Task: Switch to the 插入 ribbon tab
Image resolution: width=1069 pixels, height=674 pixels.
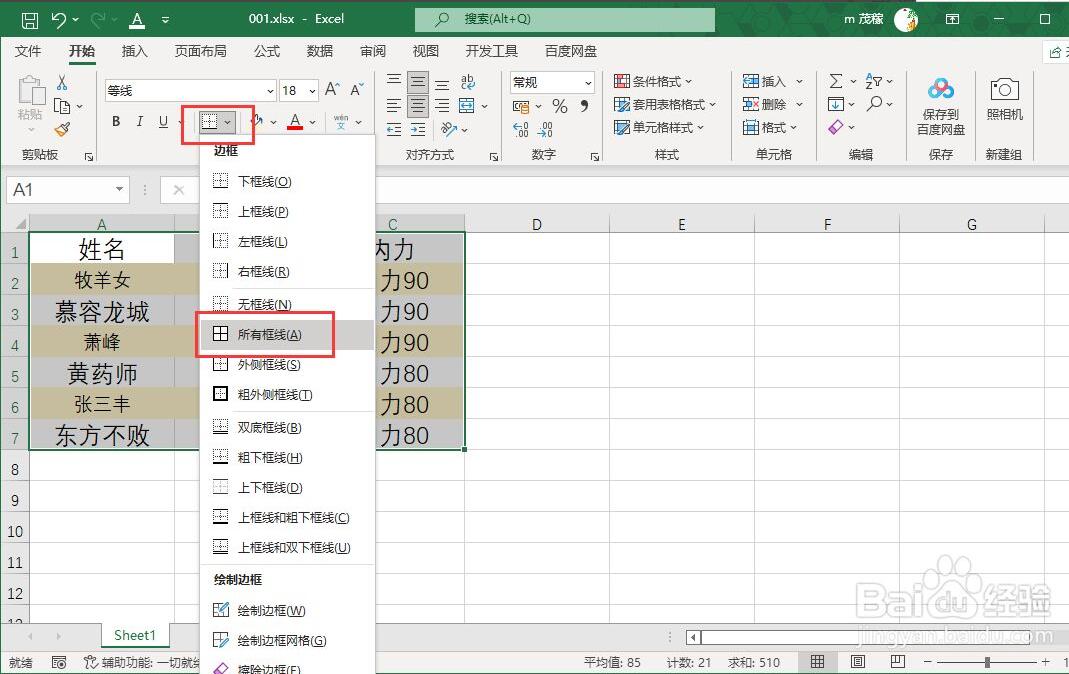Action: [137, 51]
